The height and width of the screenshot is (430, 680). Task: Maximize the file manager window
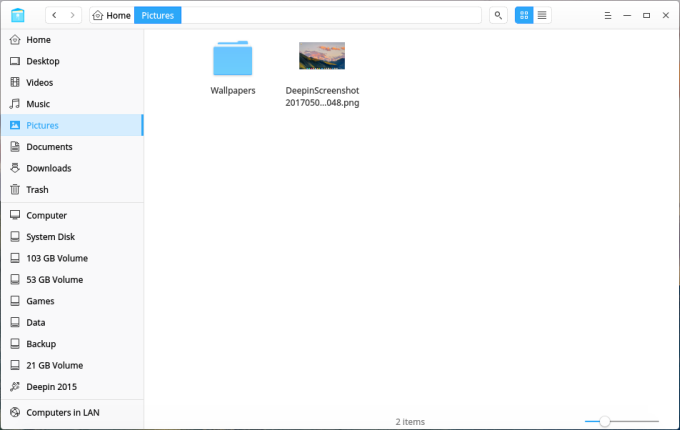tap(646, 16)
